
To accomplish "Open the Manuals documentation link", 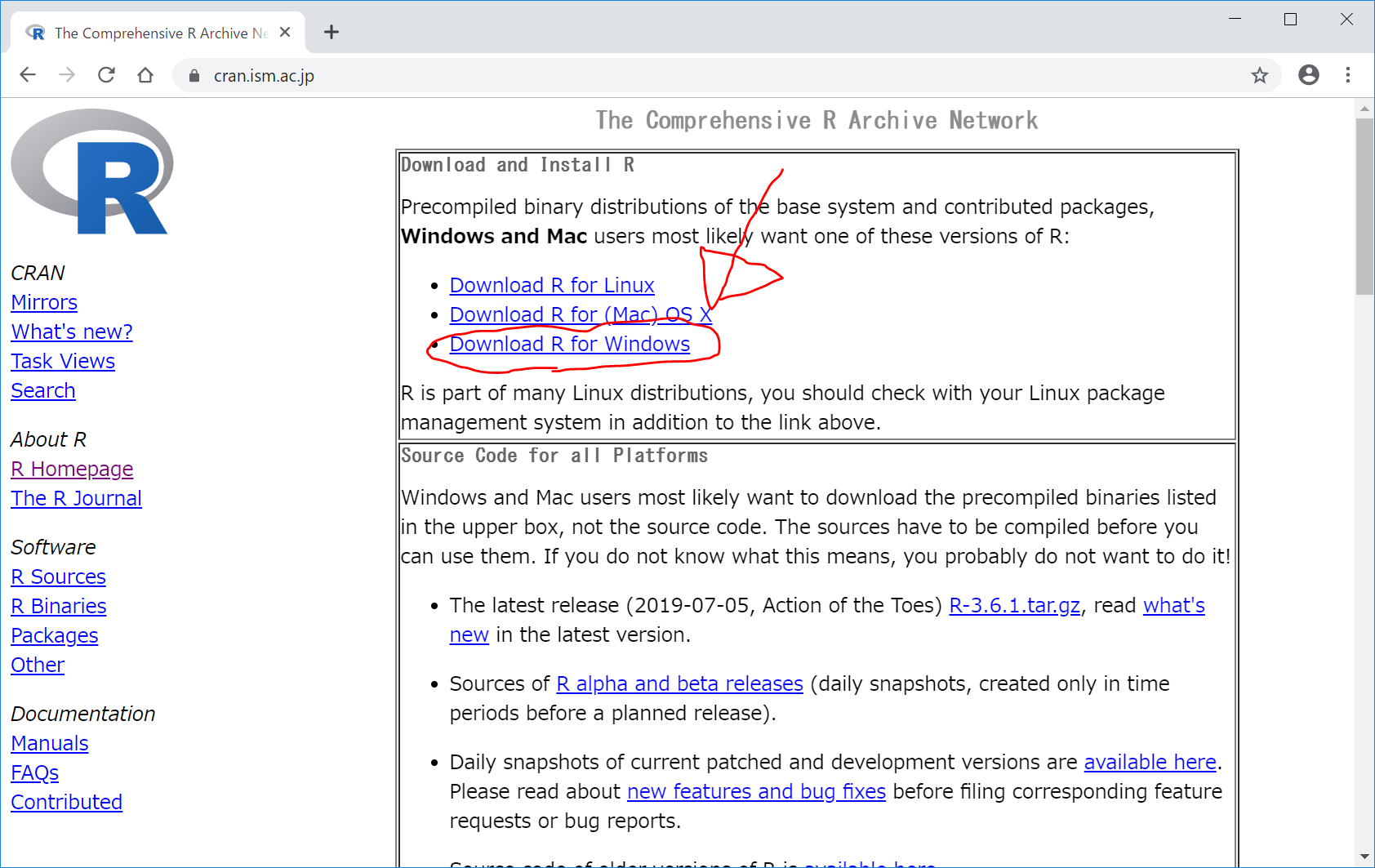I will tap(50, 743).
